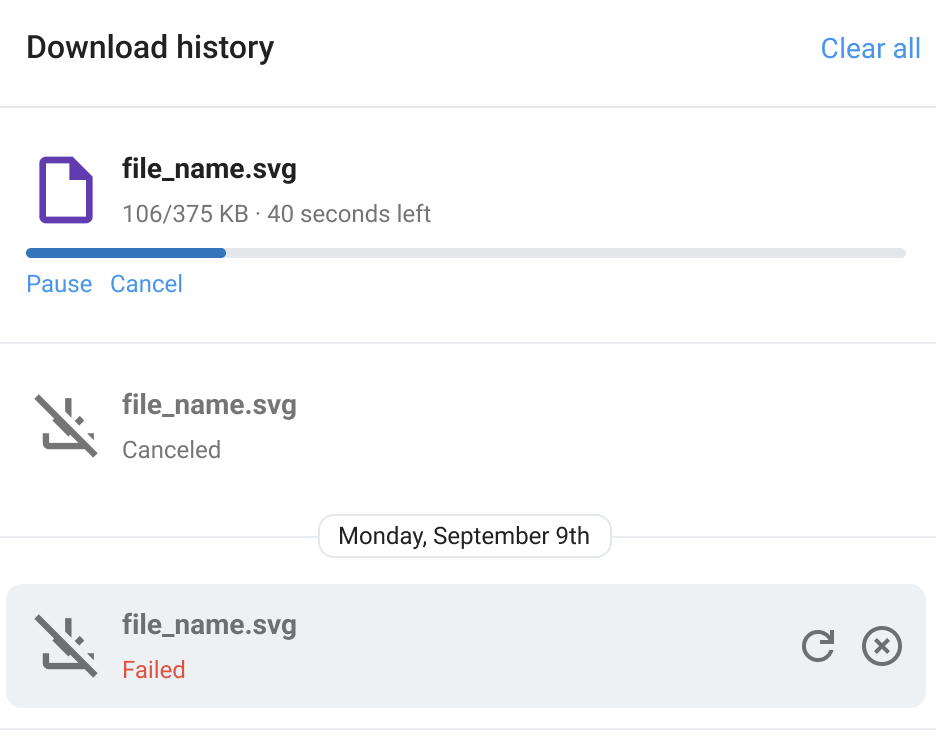Retry the failed download with the refresh icon

817,646
